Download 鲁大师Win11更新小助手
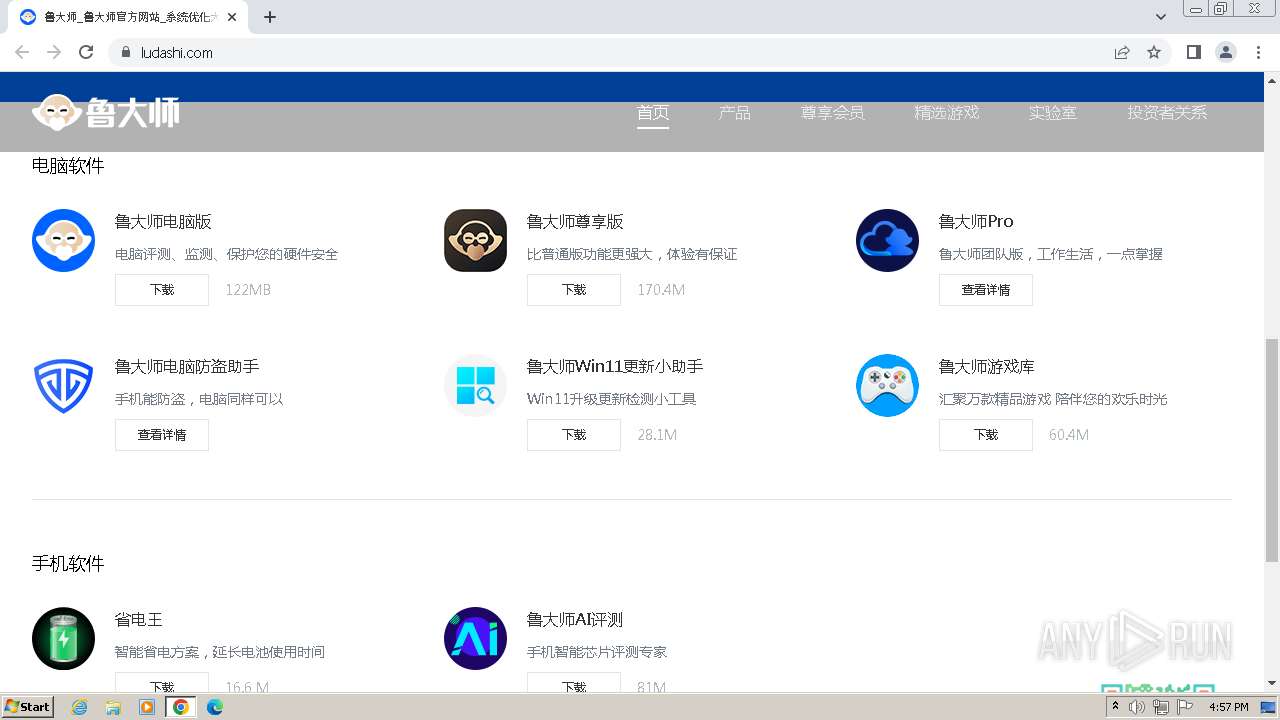The width and height of the screenshot is (1280, 720). (574, 435)
